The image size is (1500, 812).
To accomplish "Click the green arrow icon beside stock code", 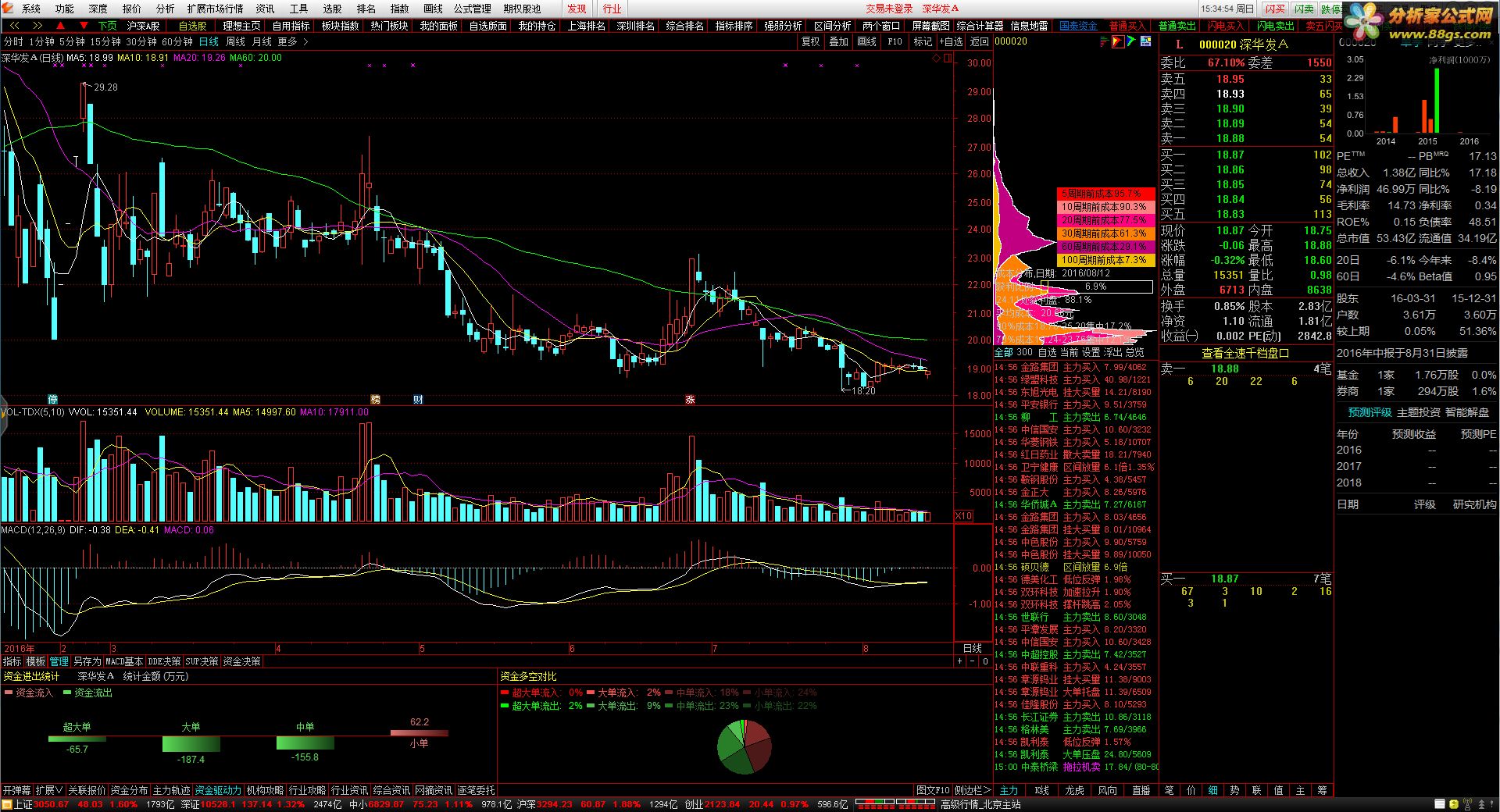I will (x=1130, y=41).
